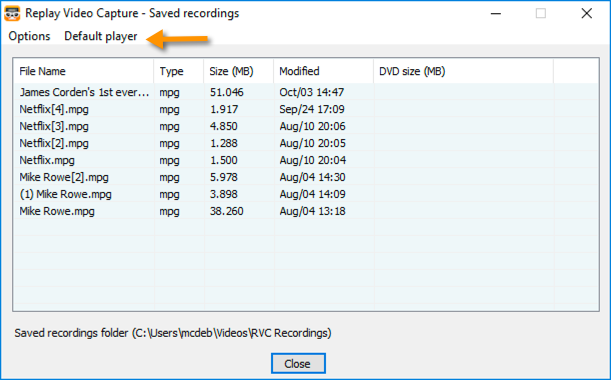Sort by Type column header

point(178,71)
